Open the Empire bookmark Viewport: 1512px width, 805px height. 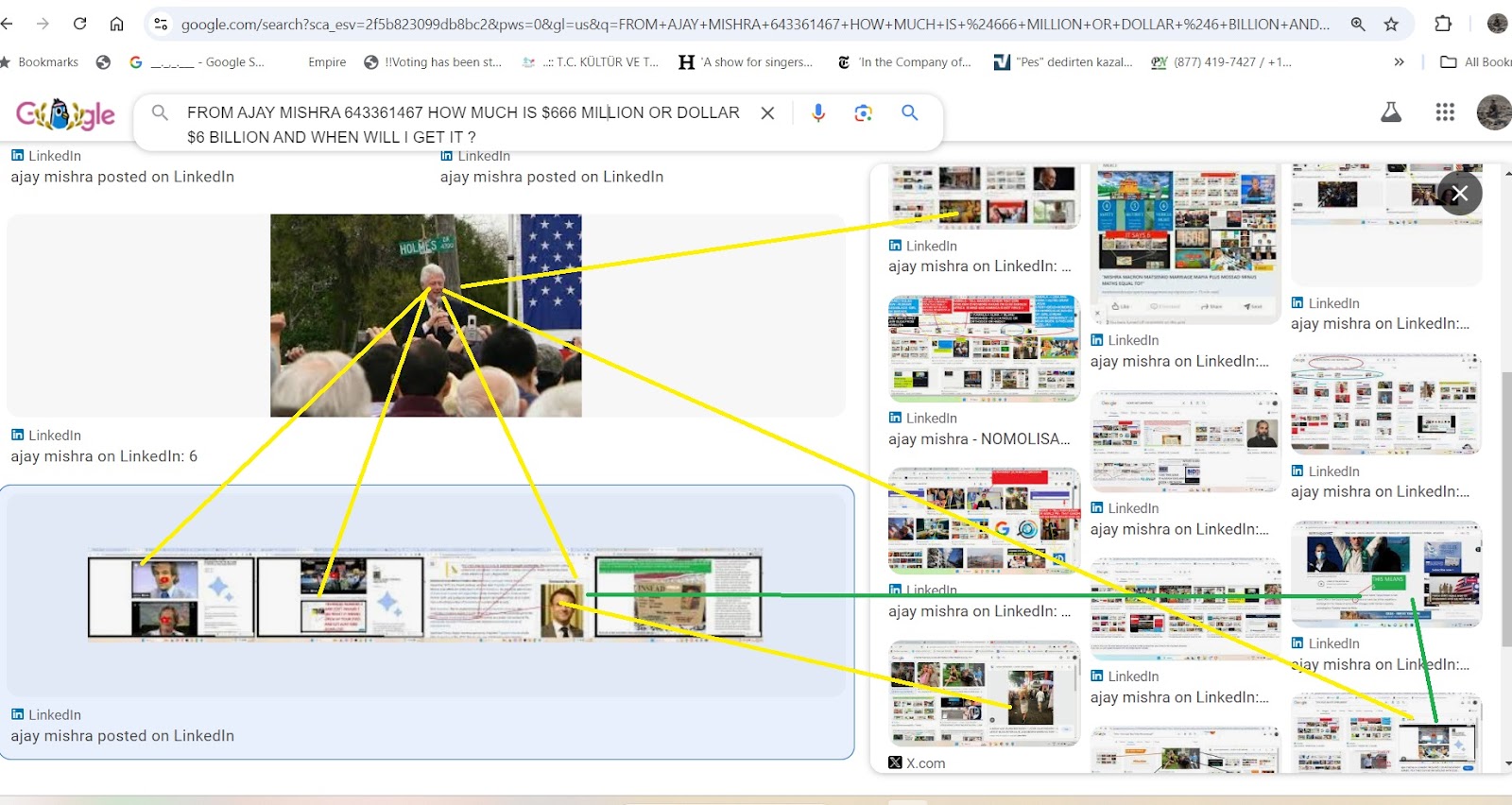click(326, 62)
